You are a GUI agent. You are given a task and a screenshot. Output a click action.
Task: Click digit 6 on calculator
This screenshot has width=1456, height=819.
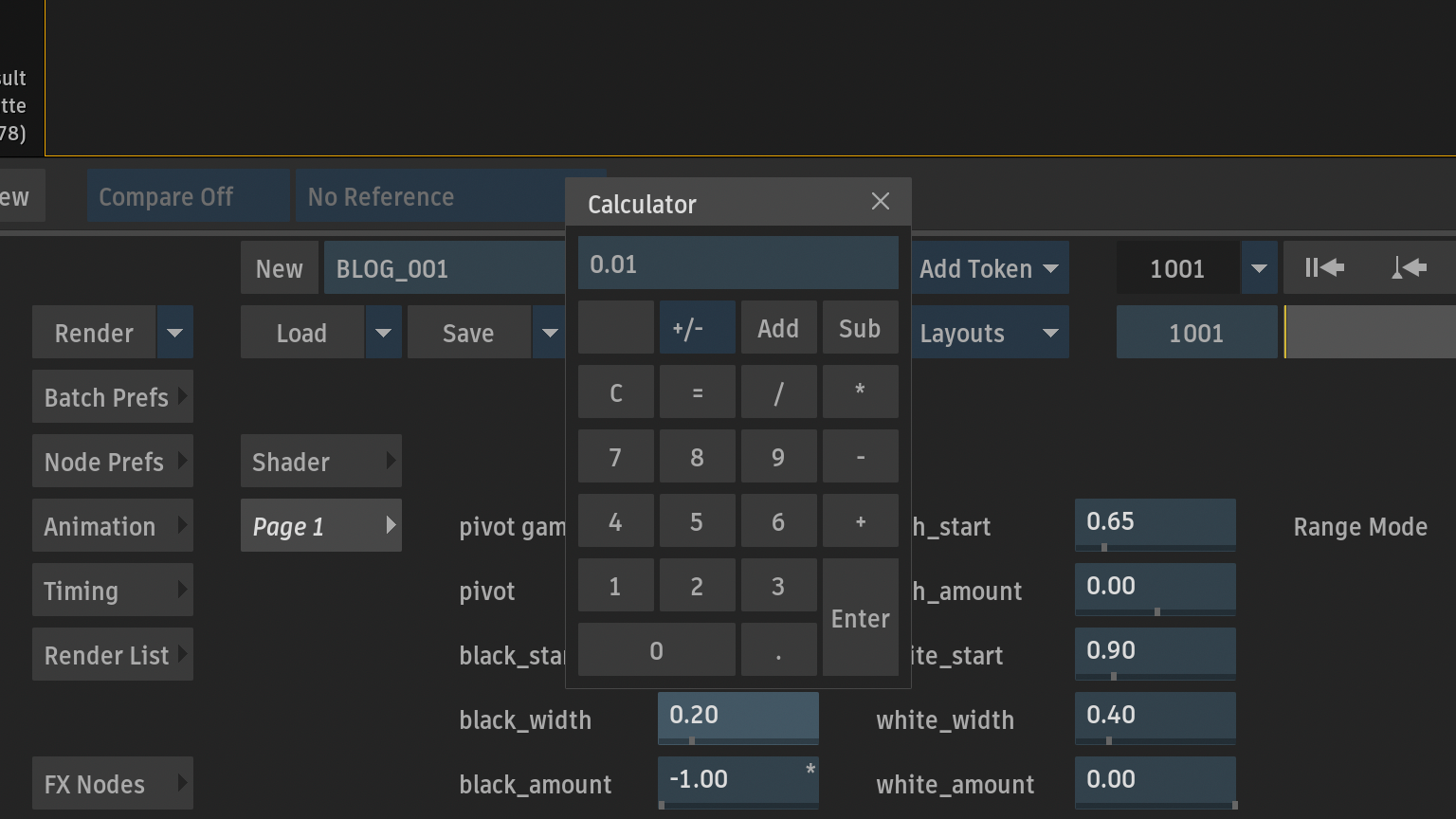coord(779,521)
